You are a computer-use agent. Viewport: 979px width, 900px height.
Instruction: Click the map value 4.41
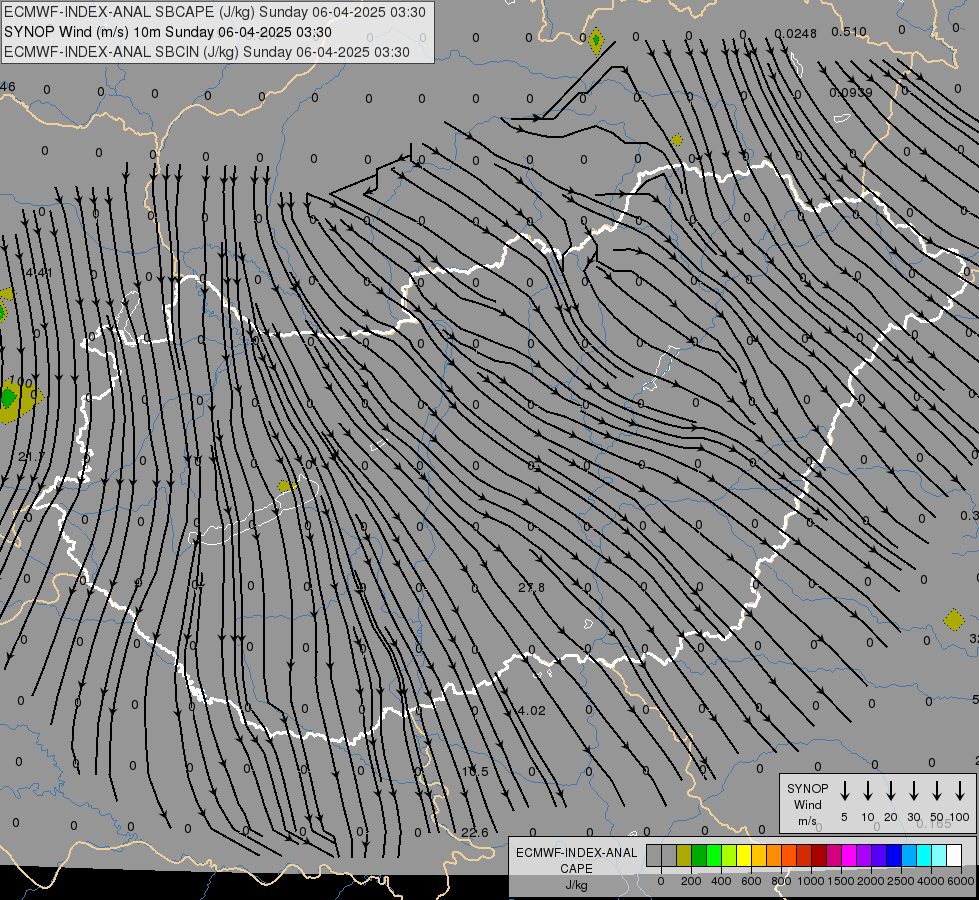[x=39, y=272]
